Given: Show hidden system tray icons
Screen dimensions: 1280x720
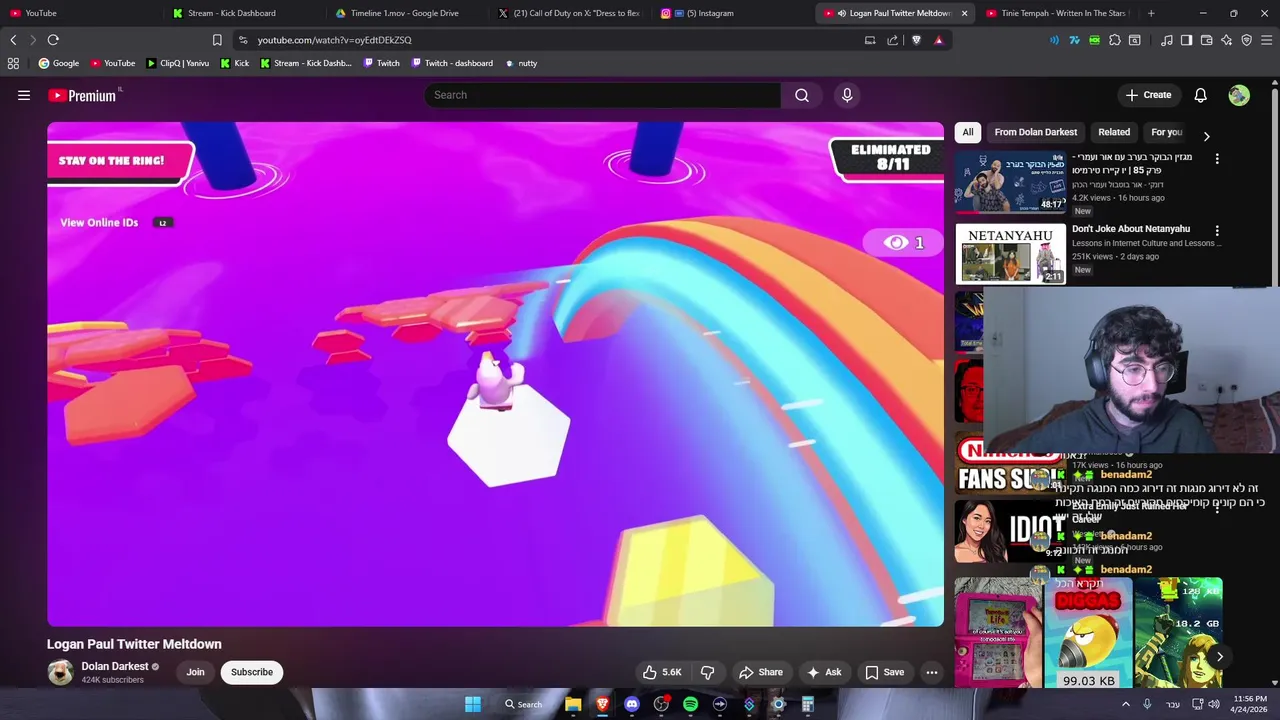Looking at the screenshot, I should point(1125,704).
